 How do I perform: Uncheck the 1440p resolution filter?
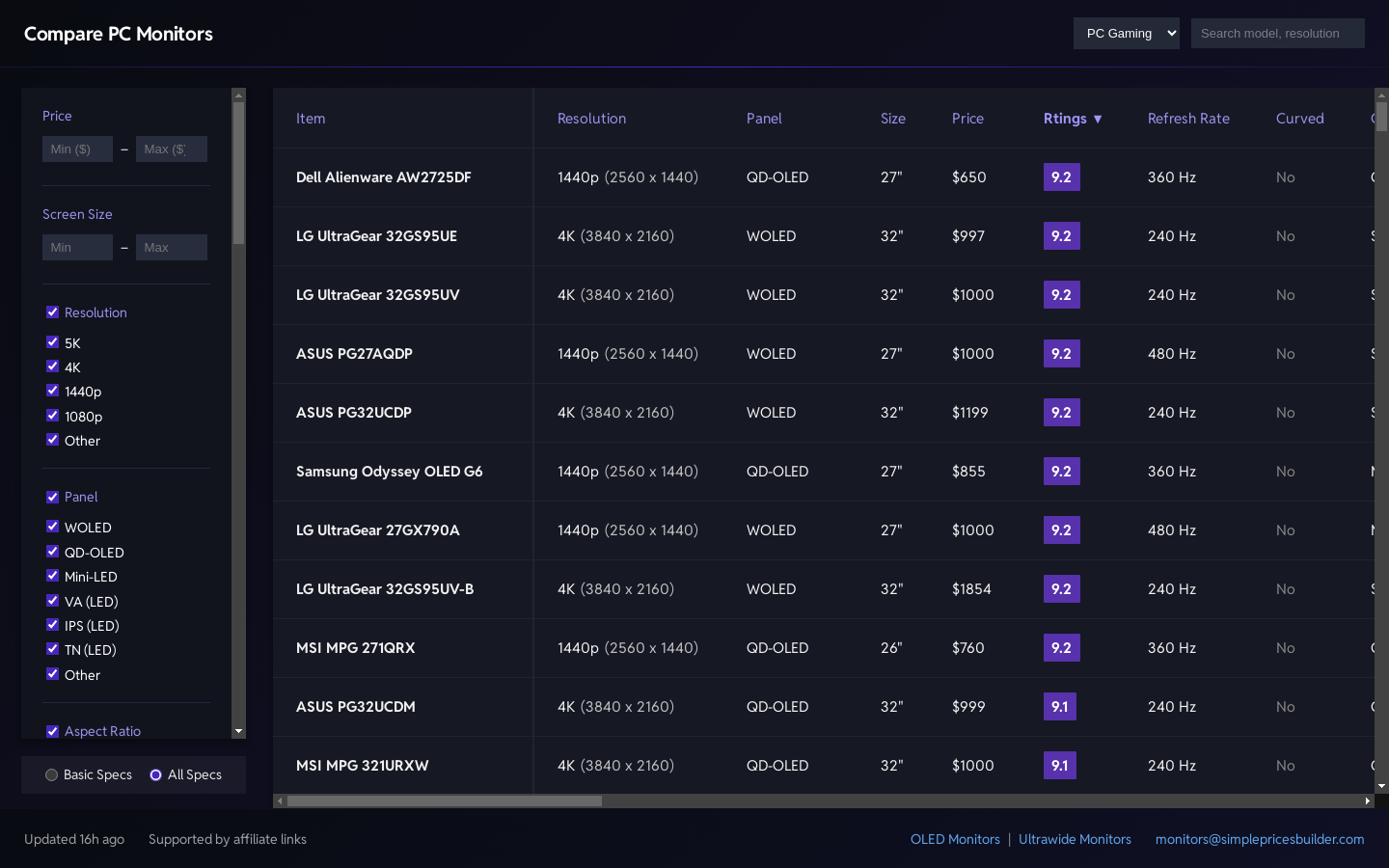(x=52, y=390)
